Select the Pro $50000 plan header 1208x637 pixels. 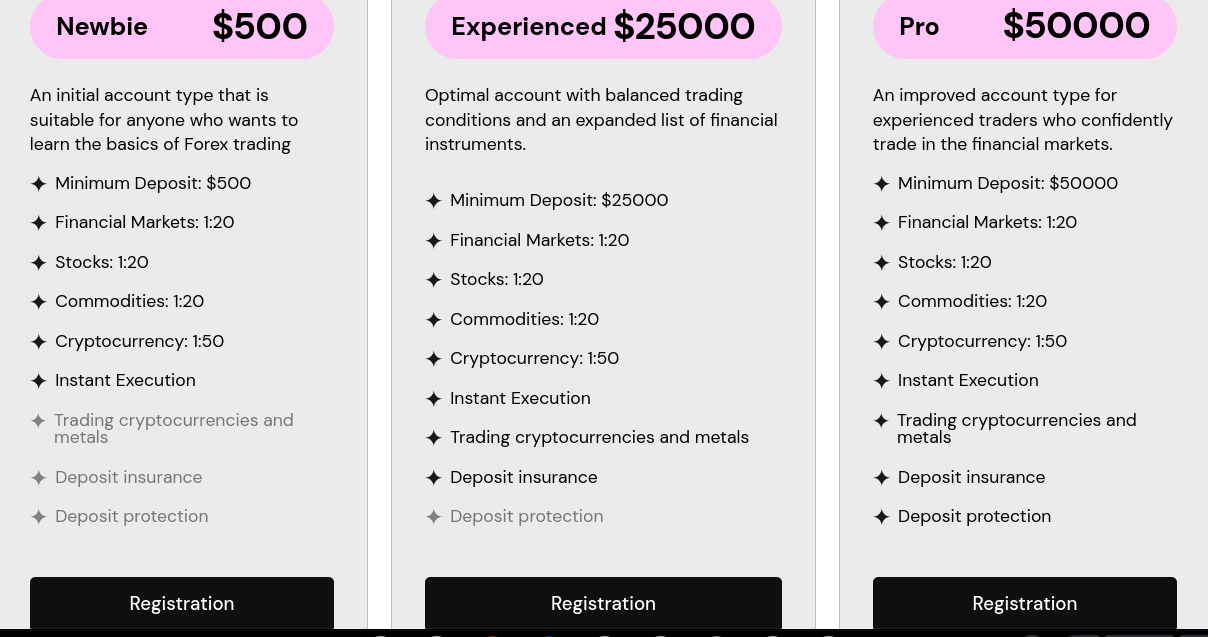tap(1024, 27)
